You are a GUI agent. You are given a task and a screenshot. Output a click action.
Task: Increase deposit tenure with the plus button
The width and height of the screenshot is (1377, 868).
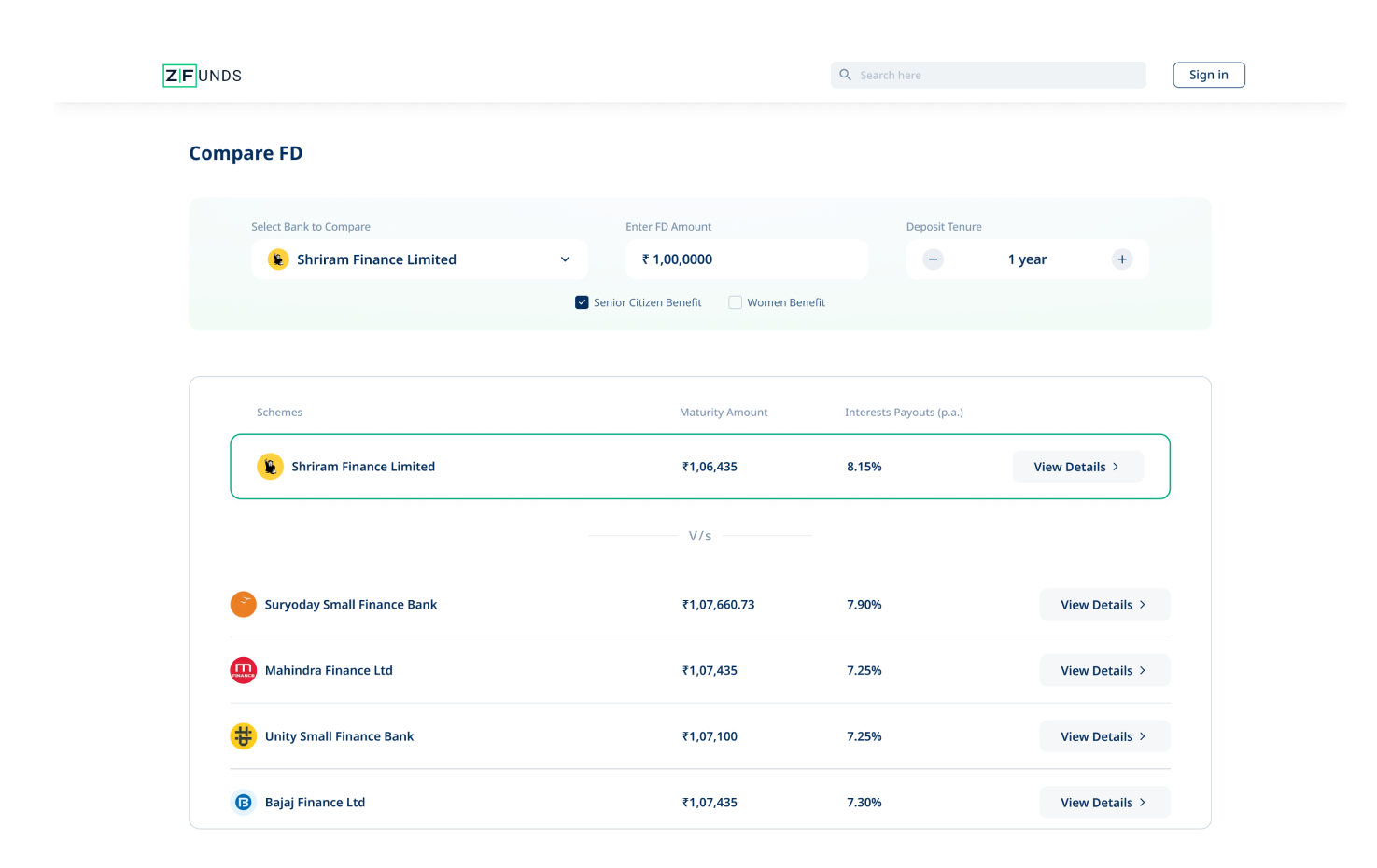pyautogui.click(x=1122, y=259)
